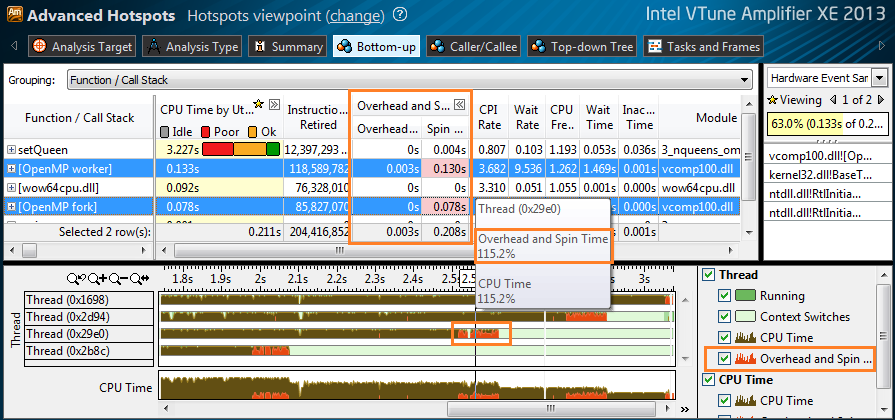Viewport: 895px width, 420px height.
Task: Click the gray Idle utilization swatch
Action: click(165, 132)
